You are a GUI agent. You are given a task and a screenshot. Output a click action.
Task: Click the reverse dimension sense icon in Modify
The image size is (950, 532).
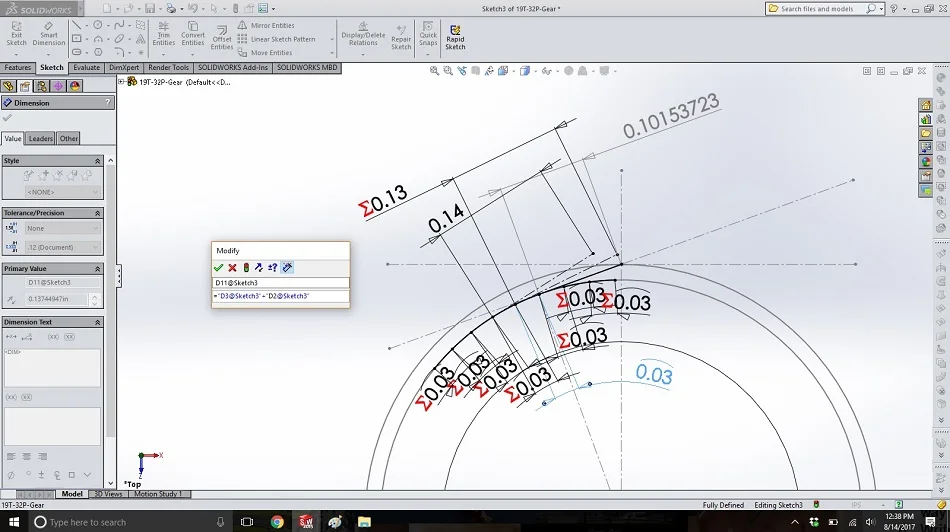pyautogui.click(x=259, y=267)
